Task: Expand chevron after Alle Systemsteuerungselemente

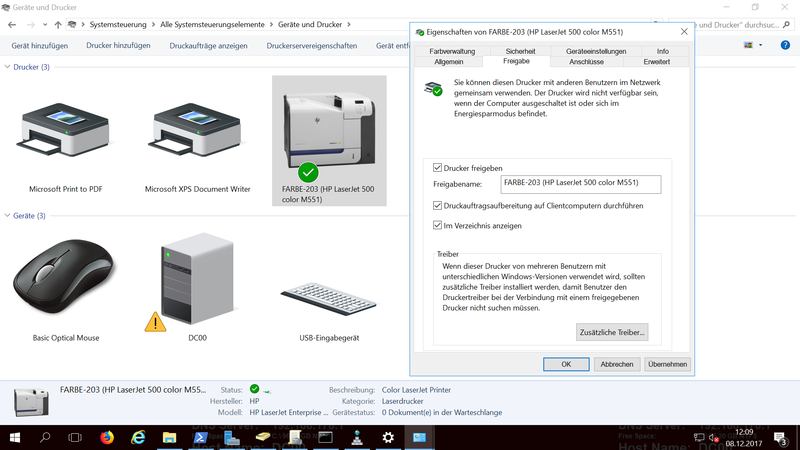Action: pos(271,24)
